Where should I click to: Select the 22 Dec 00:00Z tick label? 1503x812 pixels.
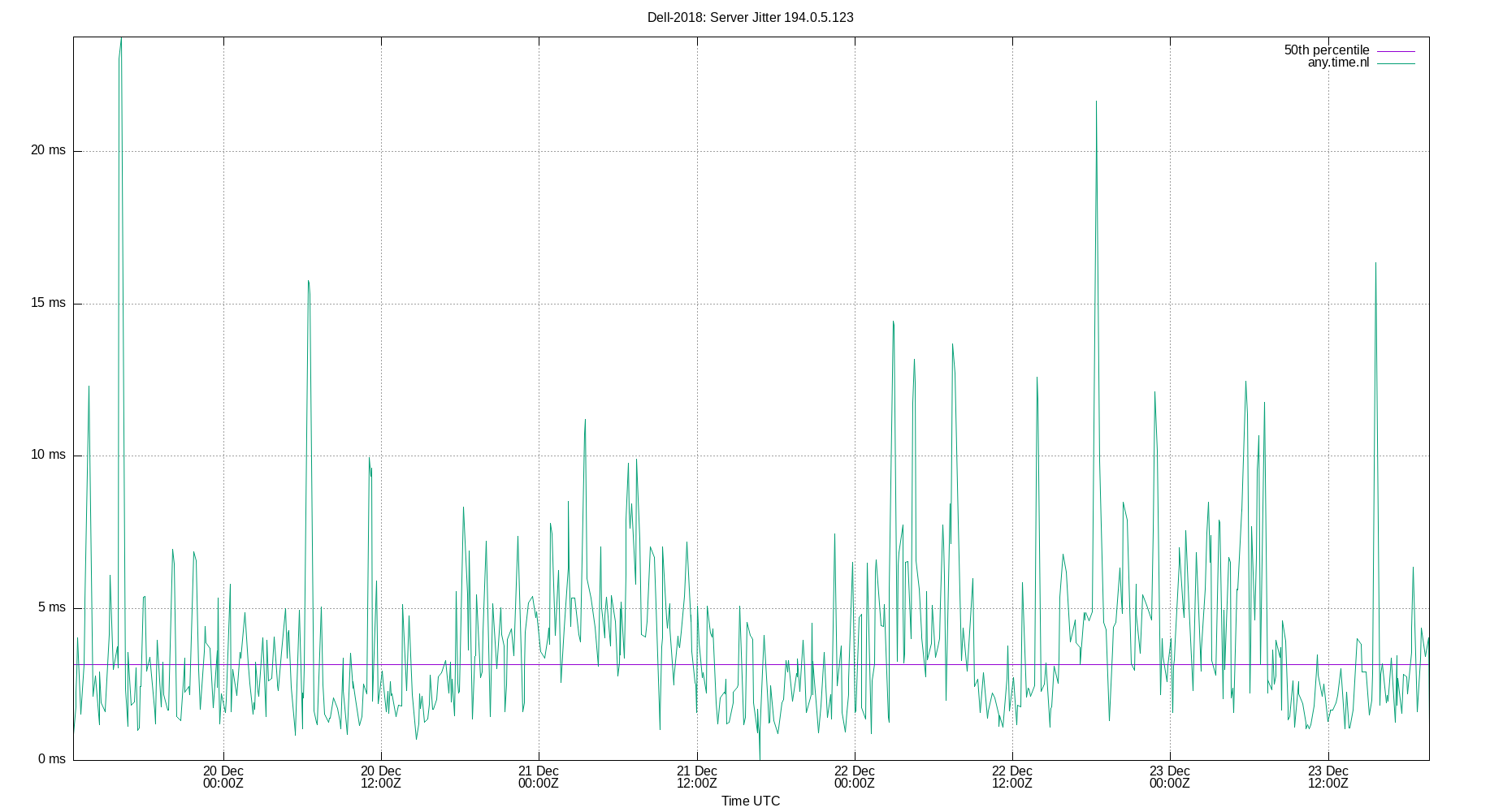click(x=853, y=778)
